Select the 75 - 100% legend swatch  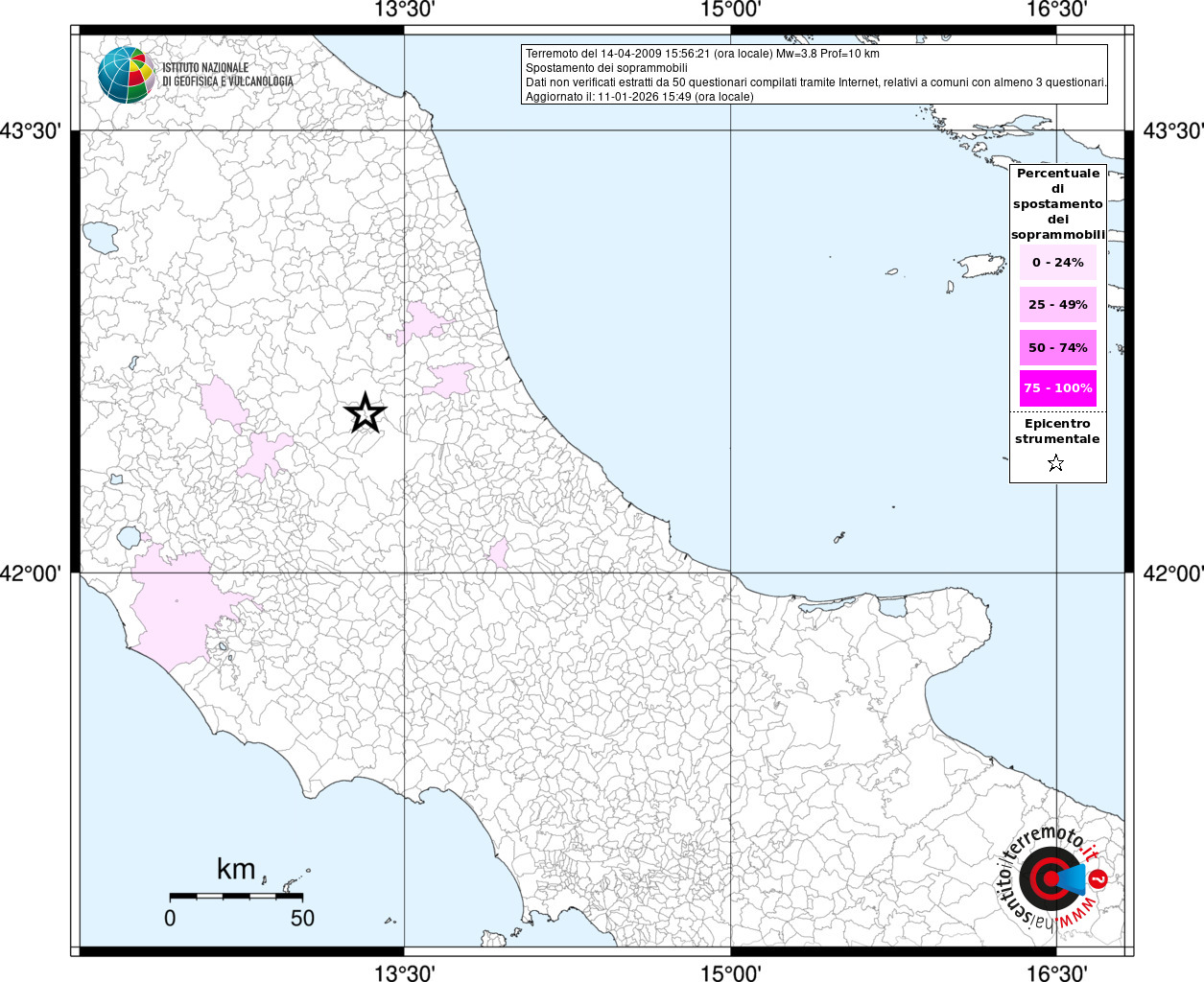coord(1057,388)
